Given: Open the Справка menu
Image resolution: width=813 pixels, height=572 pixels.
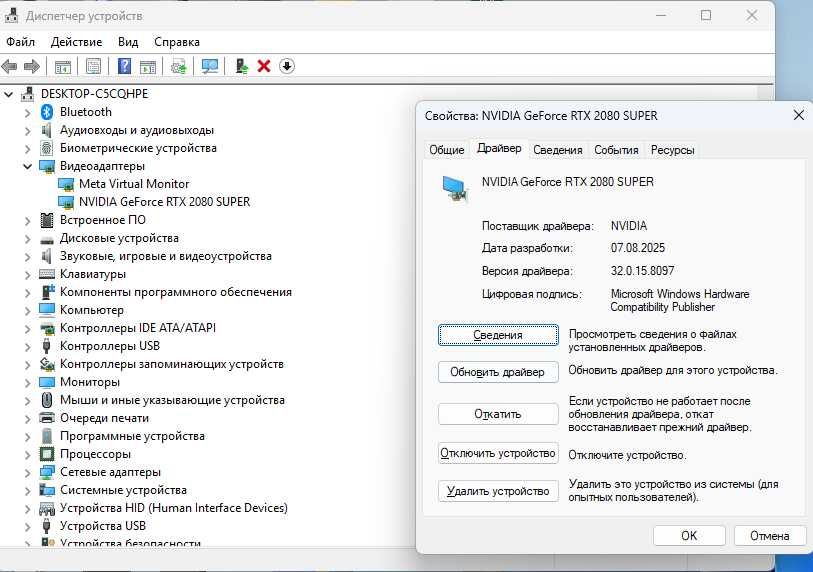Looking at the screenshot, I should (177, 42).
